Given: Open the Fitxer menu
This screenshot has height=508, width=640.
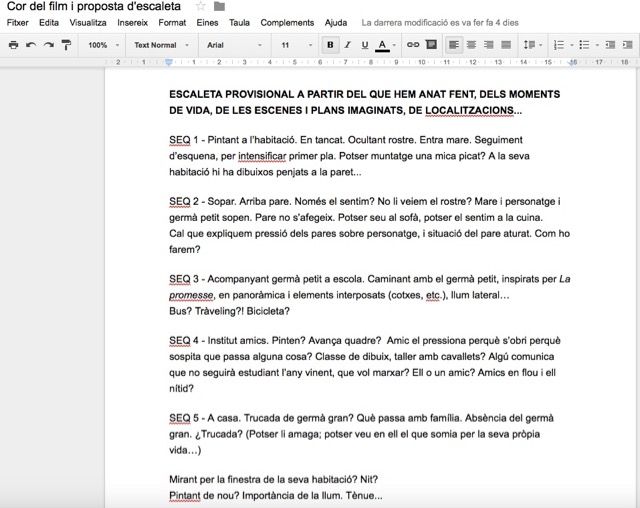Looking at the screenshot, I should click(18, 23).
